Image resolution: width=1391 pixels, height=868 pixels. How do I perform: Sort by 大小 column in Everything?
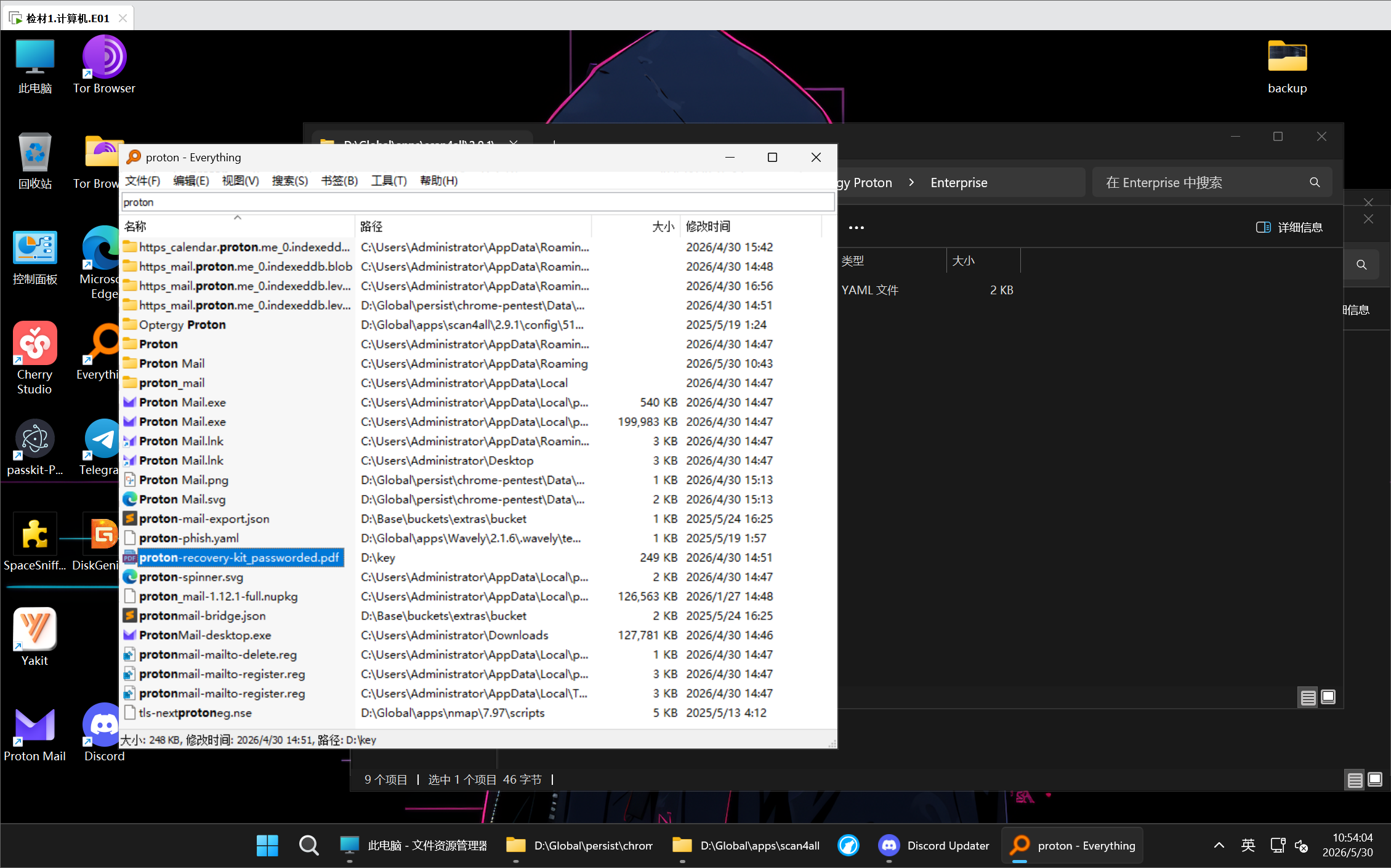[636, 226]
